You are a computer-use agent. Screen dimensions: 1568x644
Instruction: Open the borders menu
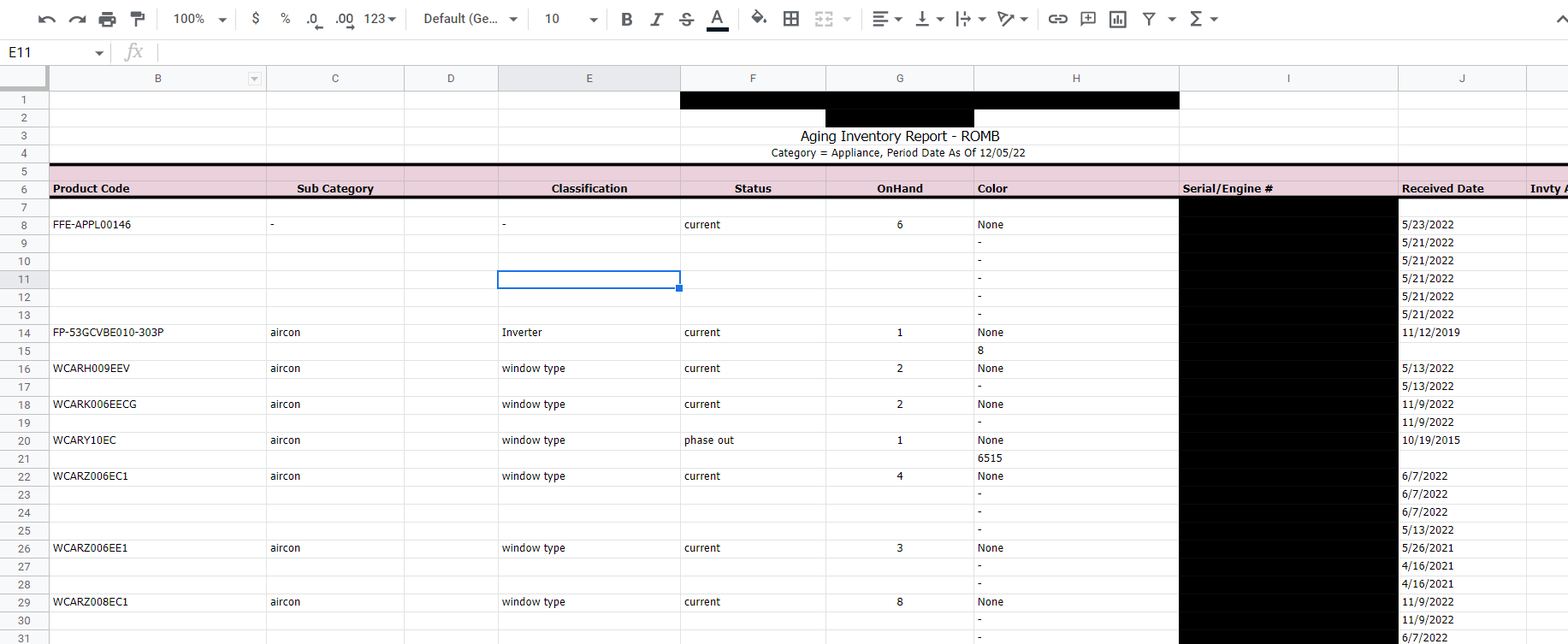791,19
